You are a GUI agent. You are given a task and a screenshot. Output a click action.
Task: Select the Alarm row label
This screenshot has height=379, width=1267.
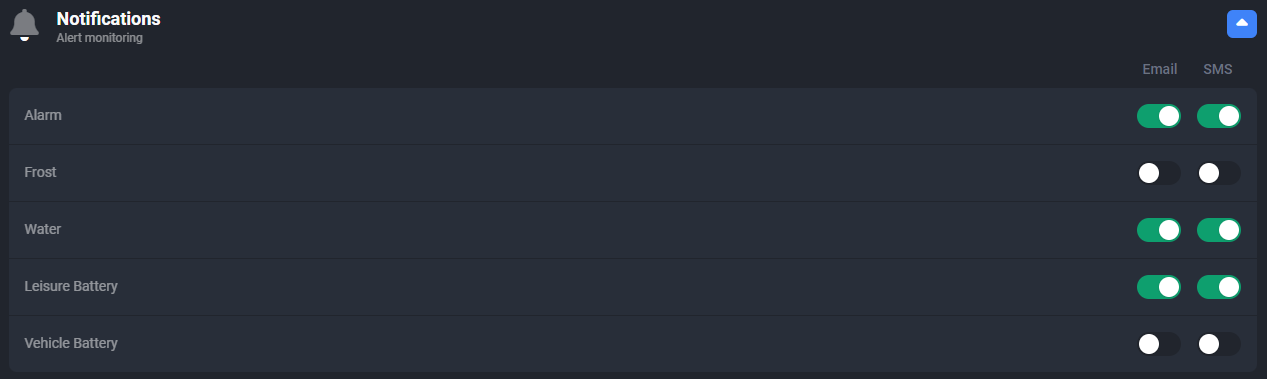[x=43, y=115]
